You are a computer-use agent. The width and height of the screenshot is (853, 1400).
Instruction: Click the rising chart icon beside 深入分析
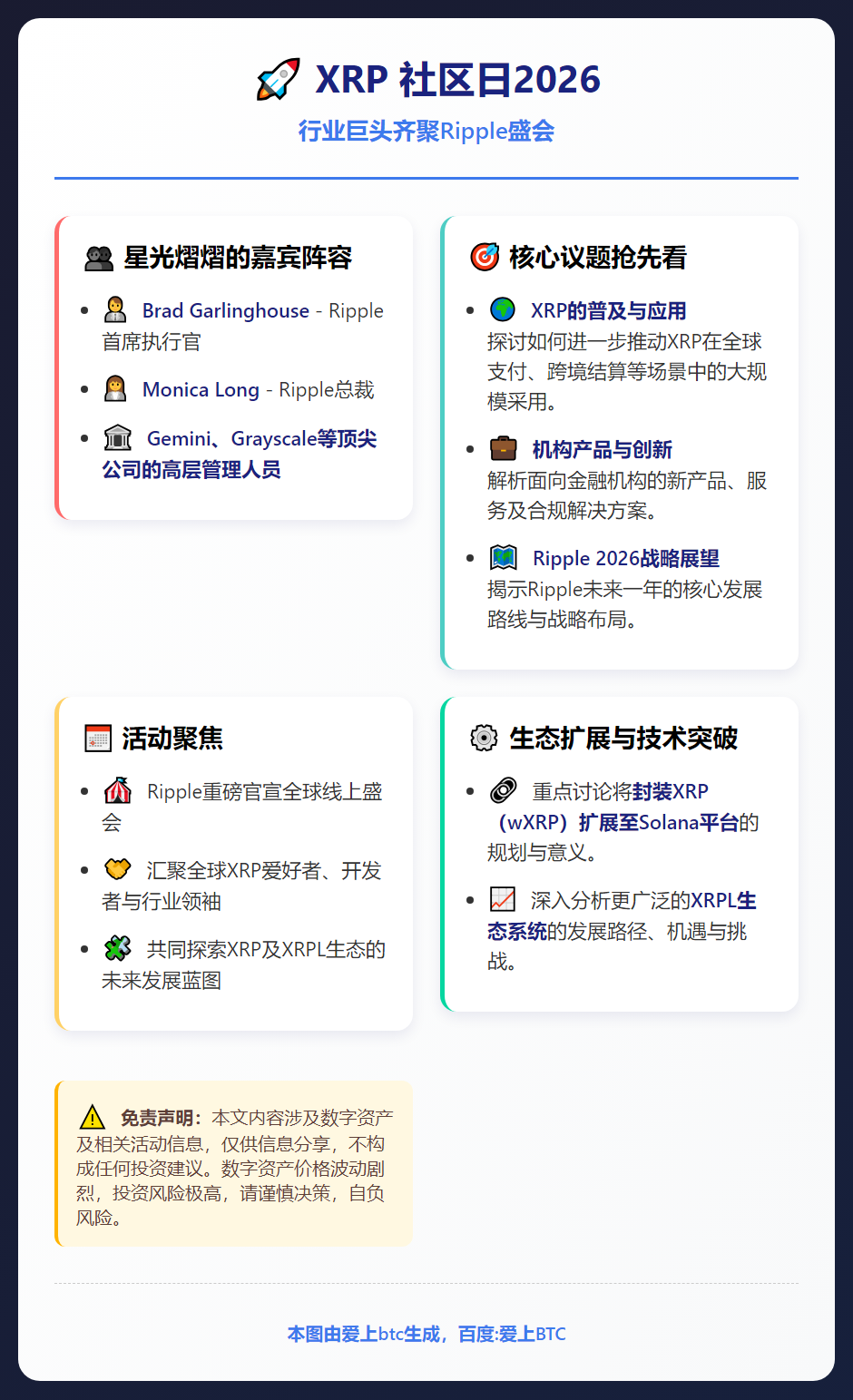503,899
